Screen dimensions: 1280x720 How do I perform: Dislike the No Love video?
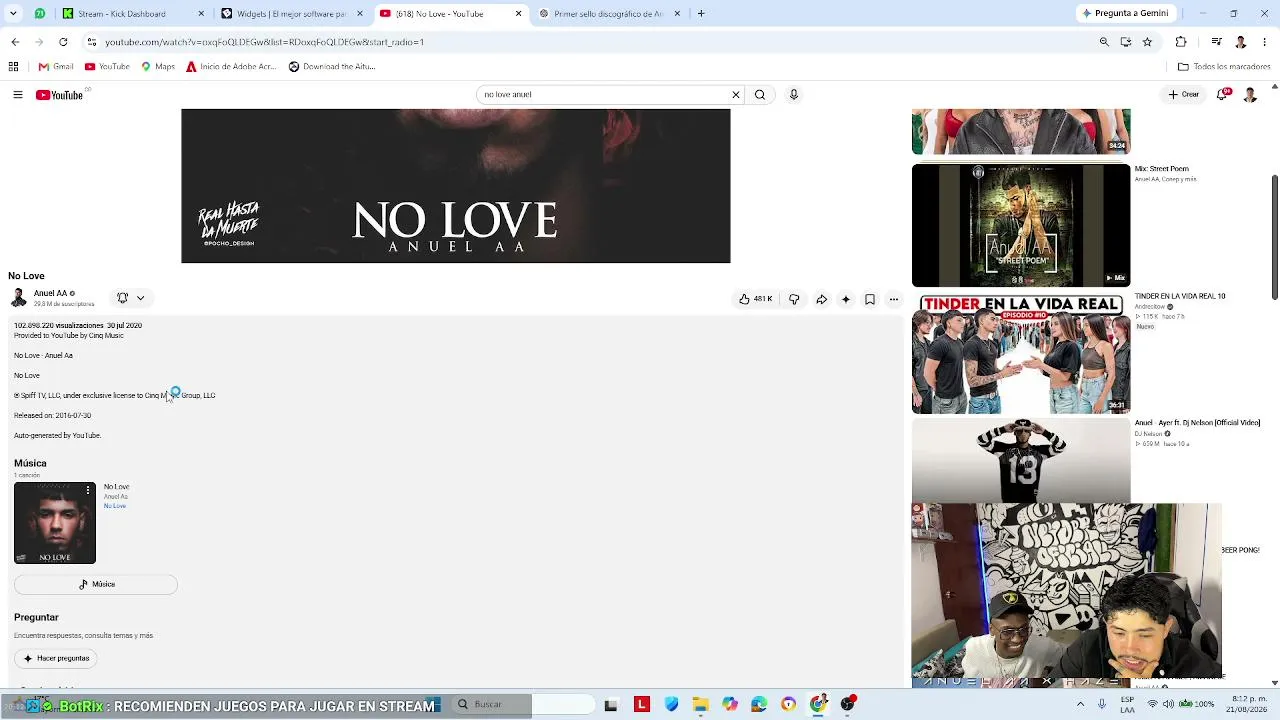(x=794, y=299)
